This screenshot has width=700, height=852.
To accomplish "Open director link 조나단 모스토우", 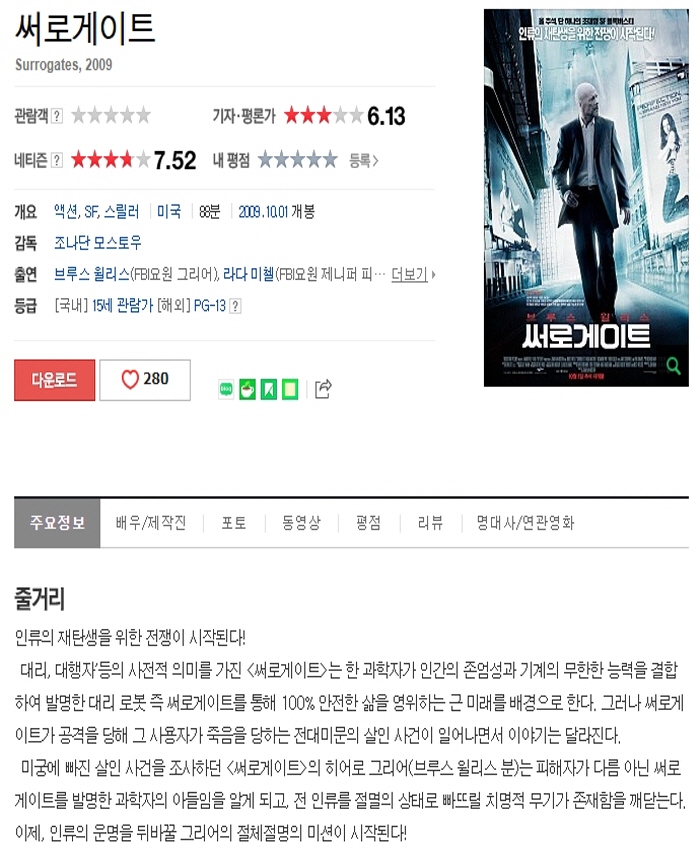I will 98,242.
